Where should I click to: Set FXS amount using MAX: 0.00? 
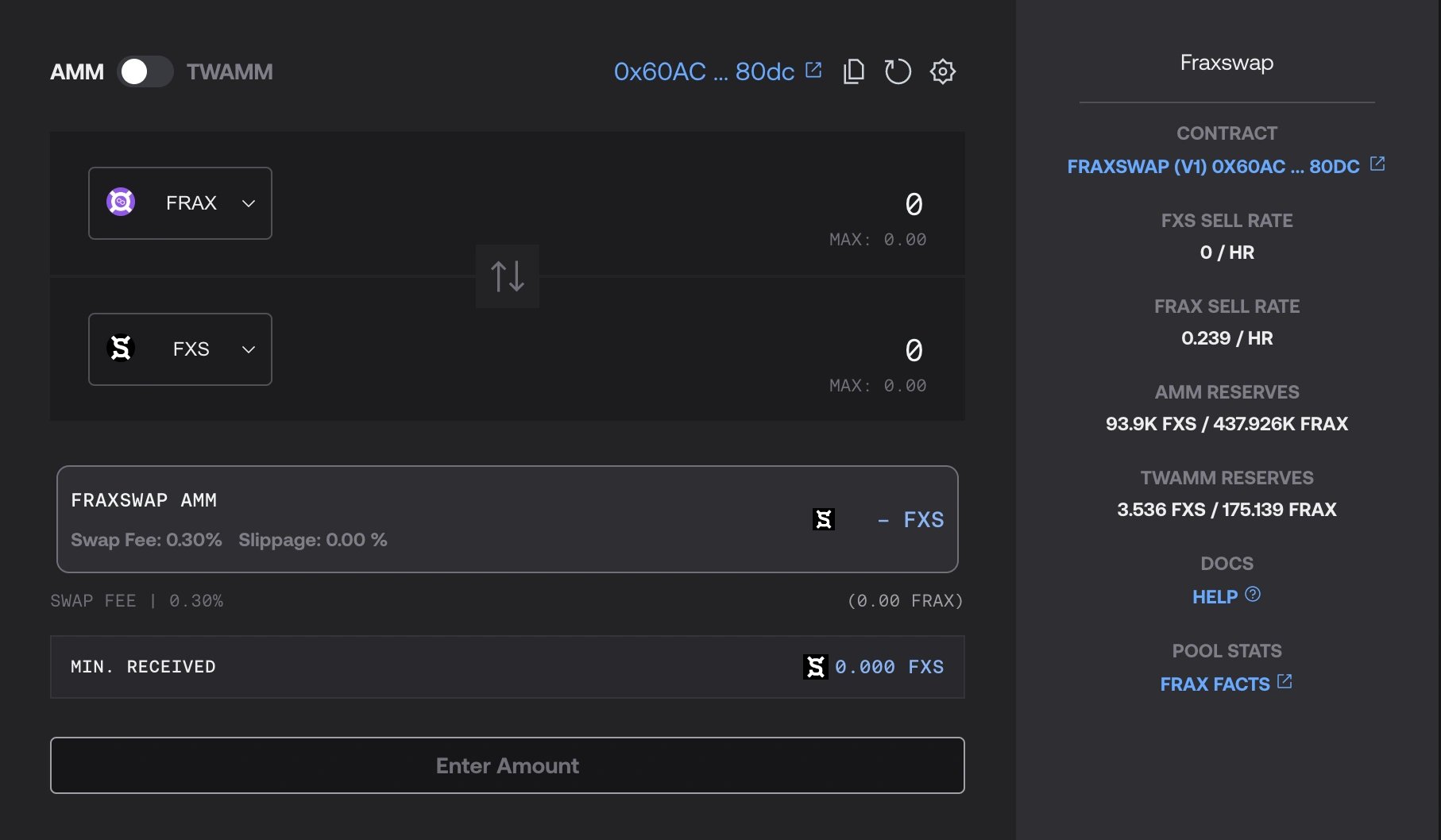(878, 386)
